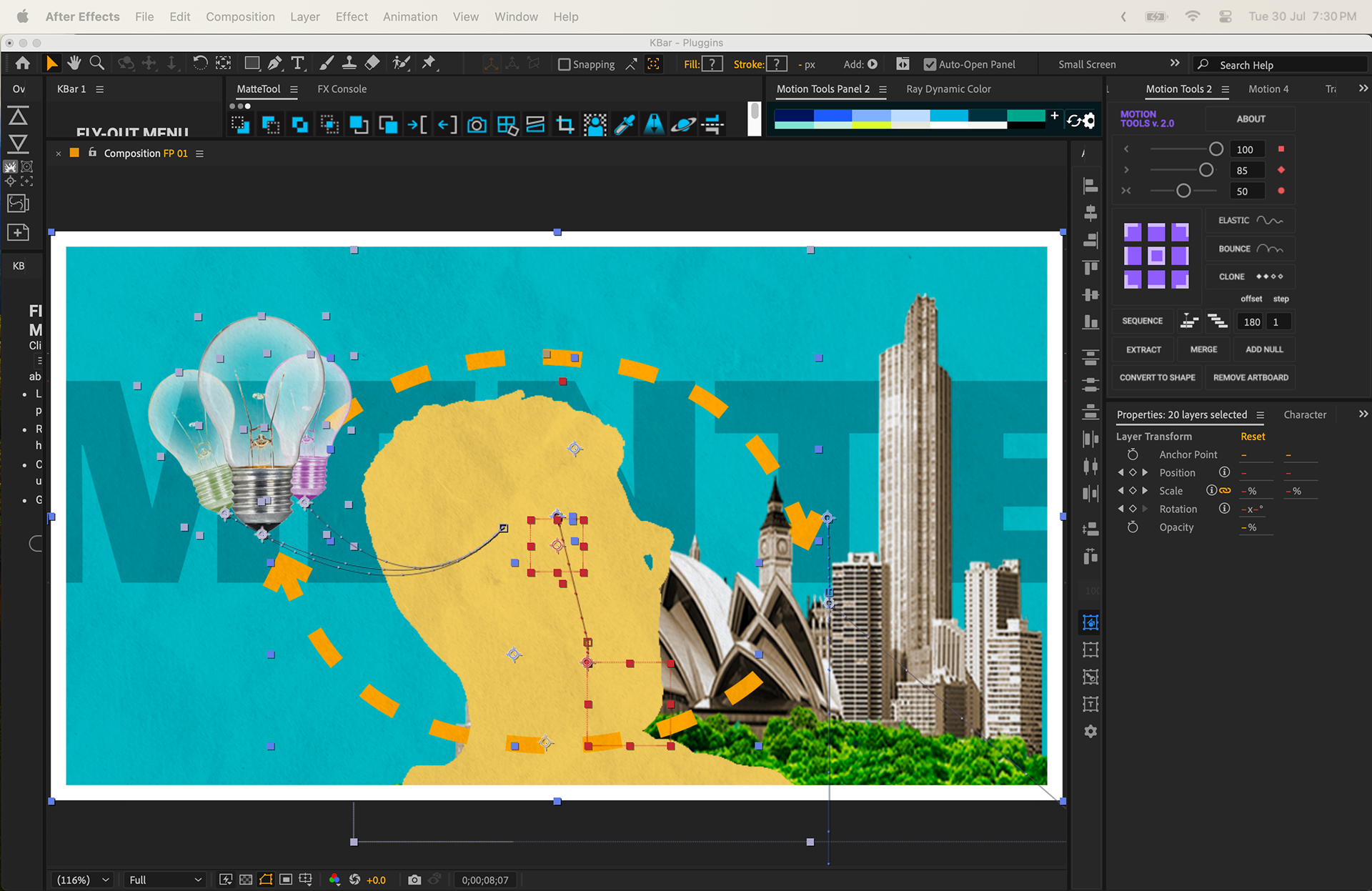
Task: Choose the Clone Stamp tool
Action: pos(349,64)
